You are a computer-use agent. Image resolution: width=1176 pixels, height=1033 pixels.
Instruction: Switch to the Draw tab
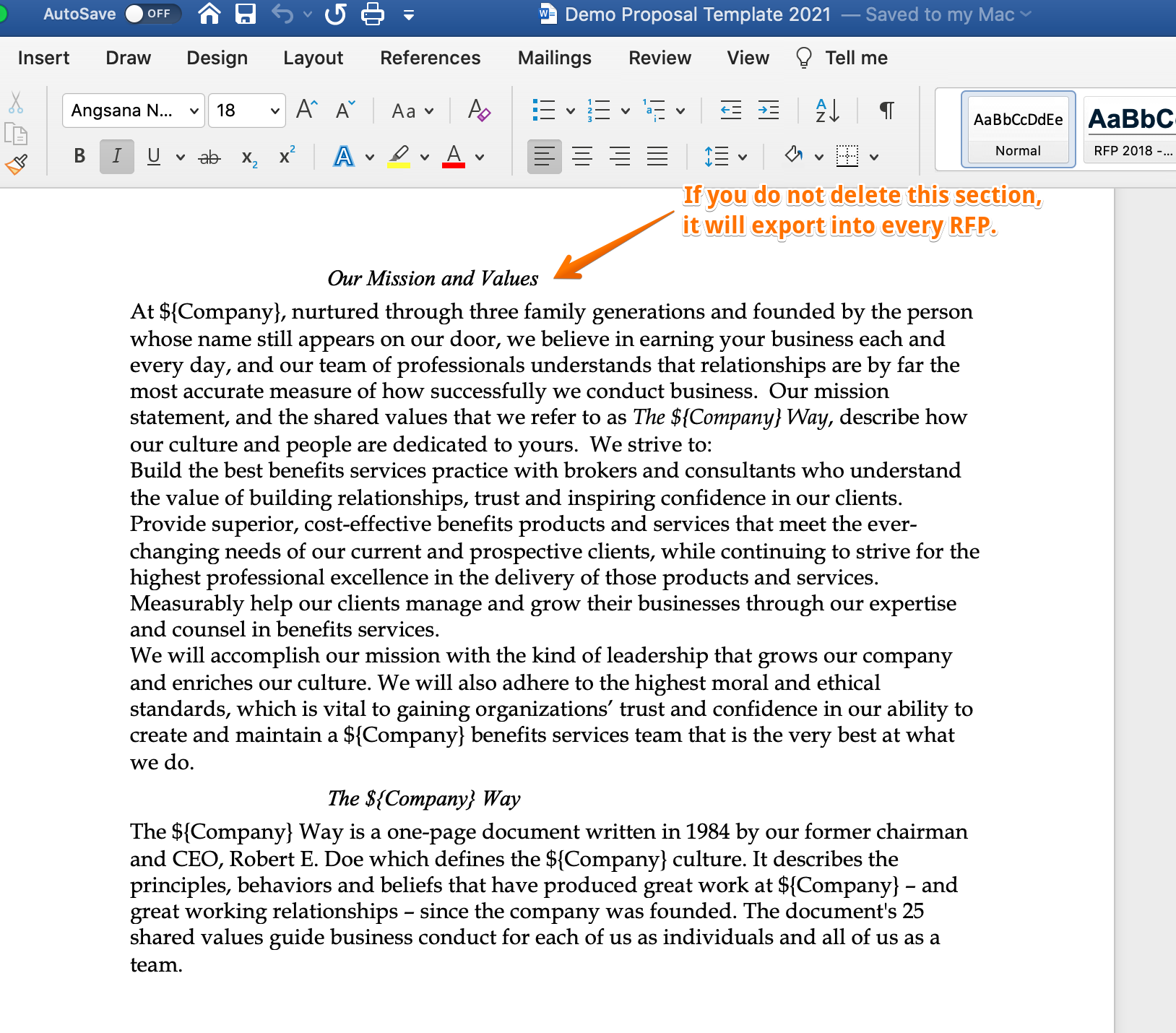pos(128,58)
